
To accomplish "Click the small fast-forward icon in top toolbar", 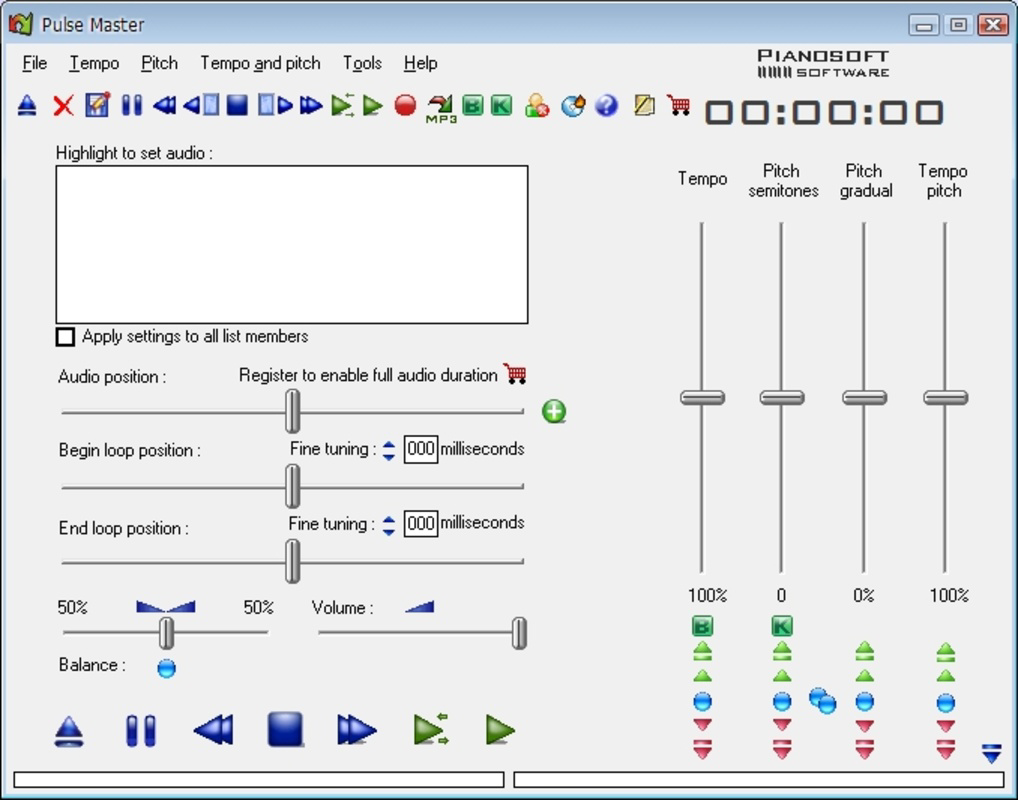I will [x=311, y=105].
